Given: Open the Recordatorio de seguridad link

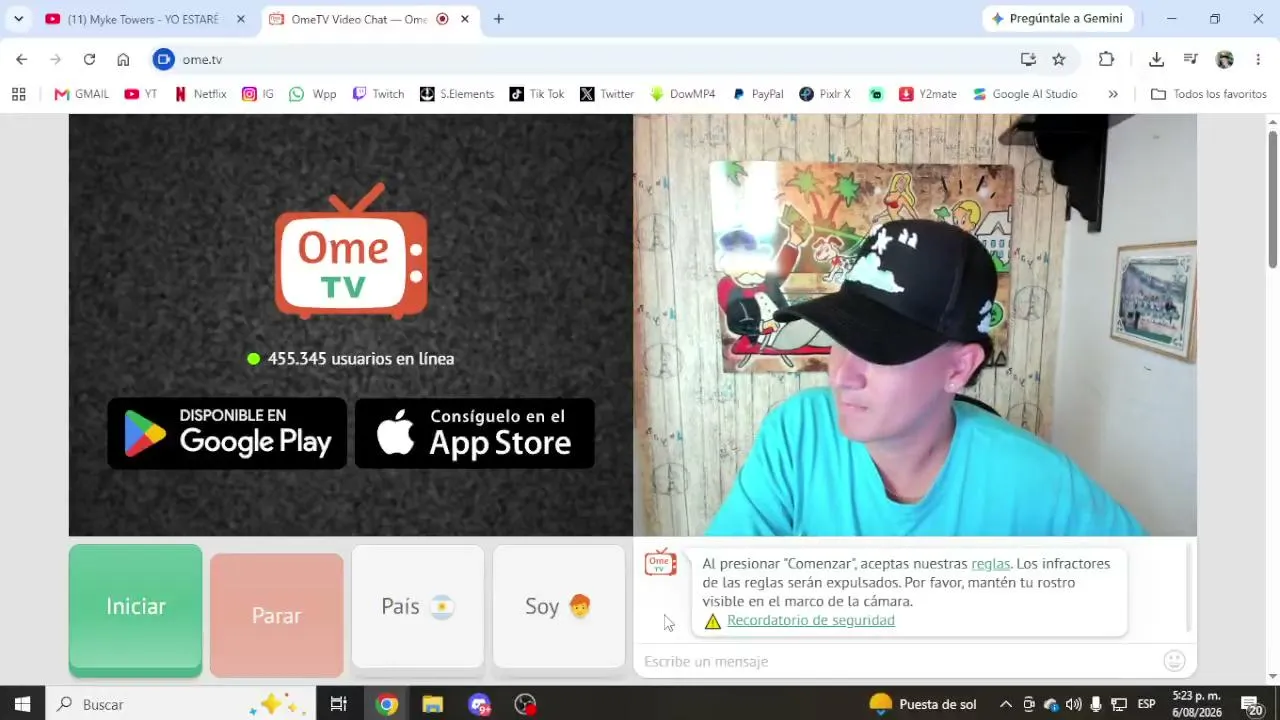Looking at the screenshot, I should tap(811, 620).
